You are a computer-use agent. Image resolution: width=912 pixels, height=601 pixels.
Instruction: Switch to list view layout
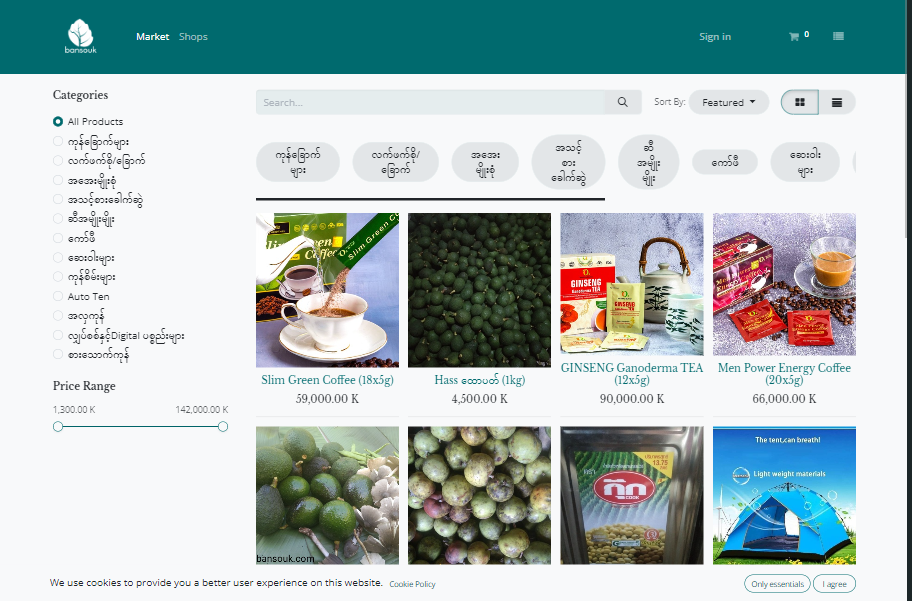(837, 102)
